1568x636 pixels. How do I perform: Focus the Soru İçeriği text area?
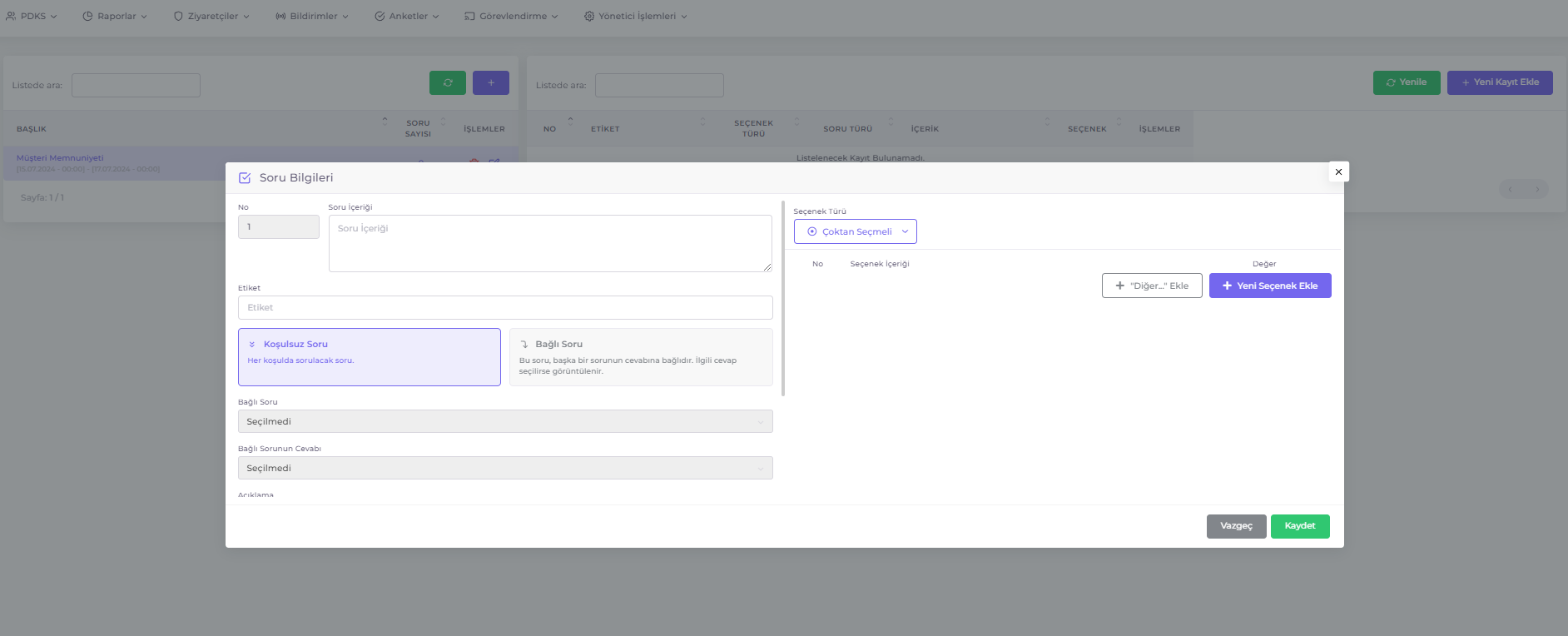[x=550, y=243]
